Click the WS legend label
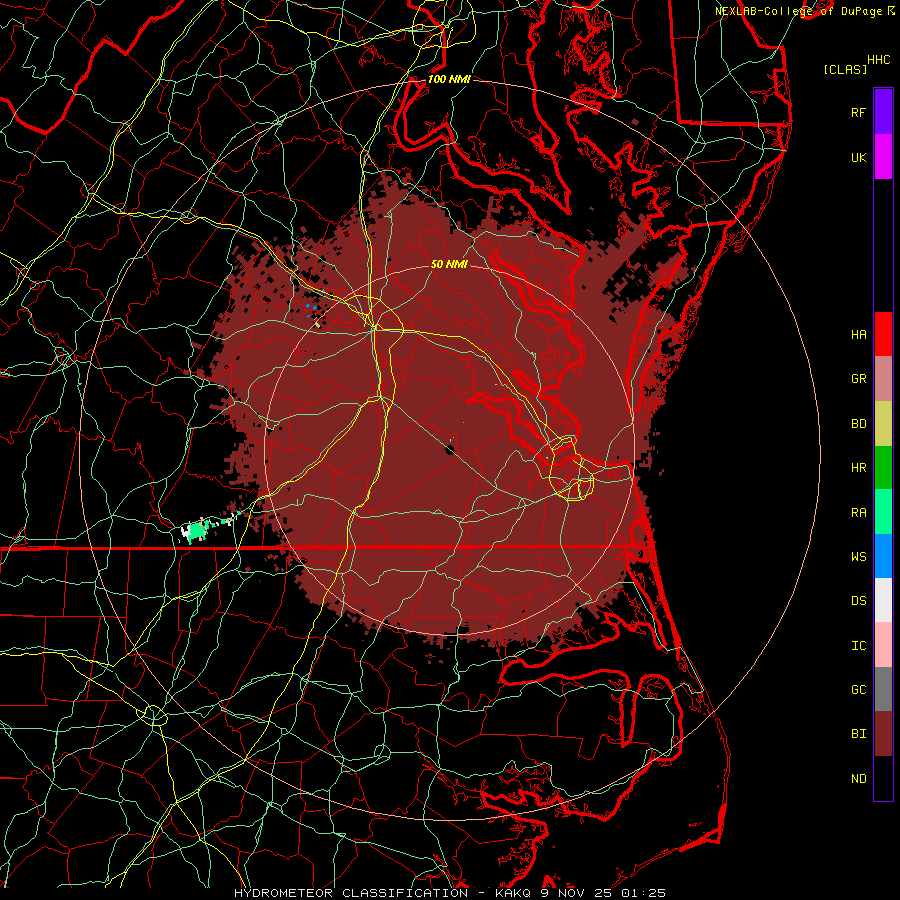Image resolution: width=900 pixels, height=900 pixels. tap(858, 556)
